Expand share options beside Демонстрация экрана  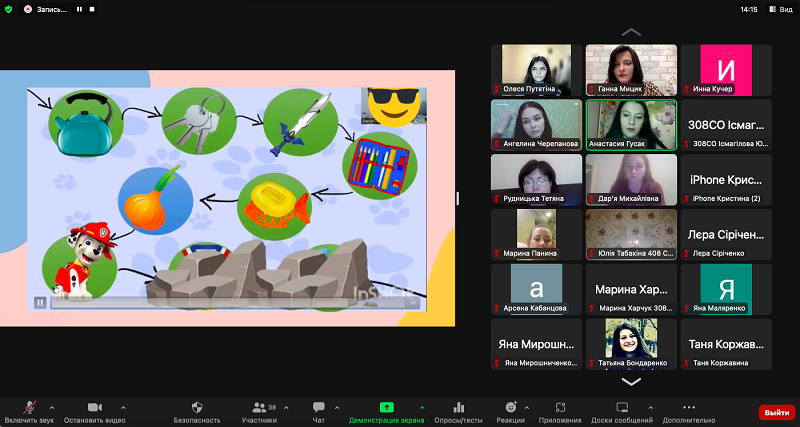tap(422, 407)
